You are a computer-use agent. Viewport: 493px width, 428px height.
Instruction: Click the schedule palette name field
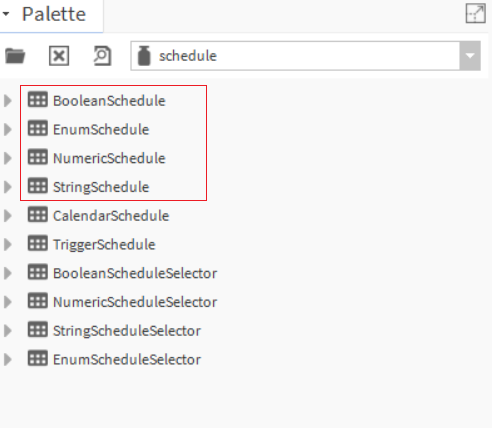coord(295,56)
